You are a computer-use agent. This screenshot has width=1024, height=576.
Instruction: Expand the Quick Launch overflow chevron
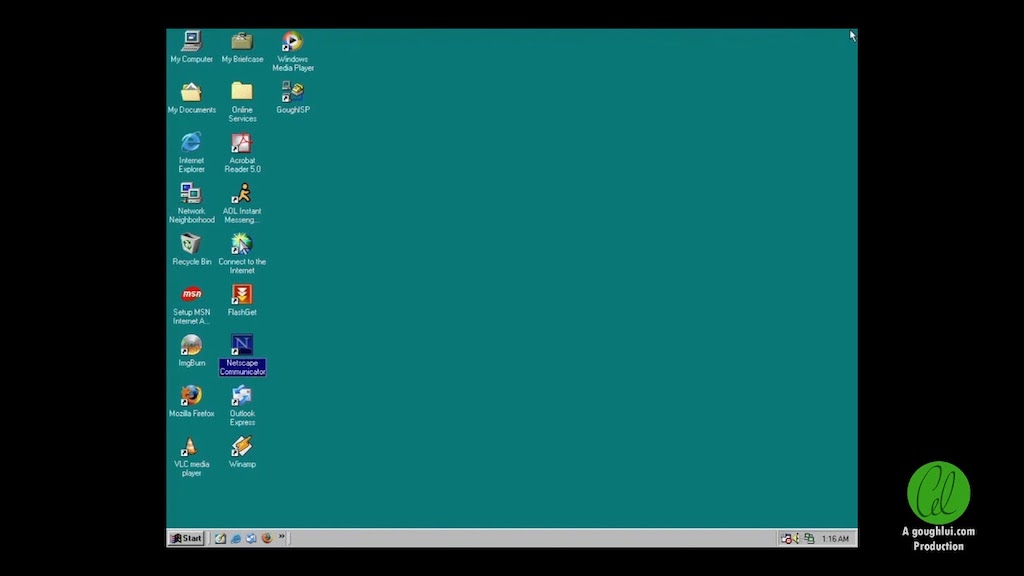(x=282, y=536)
